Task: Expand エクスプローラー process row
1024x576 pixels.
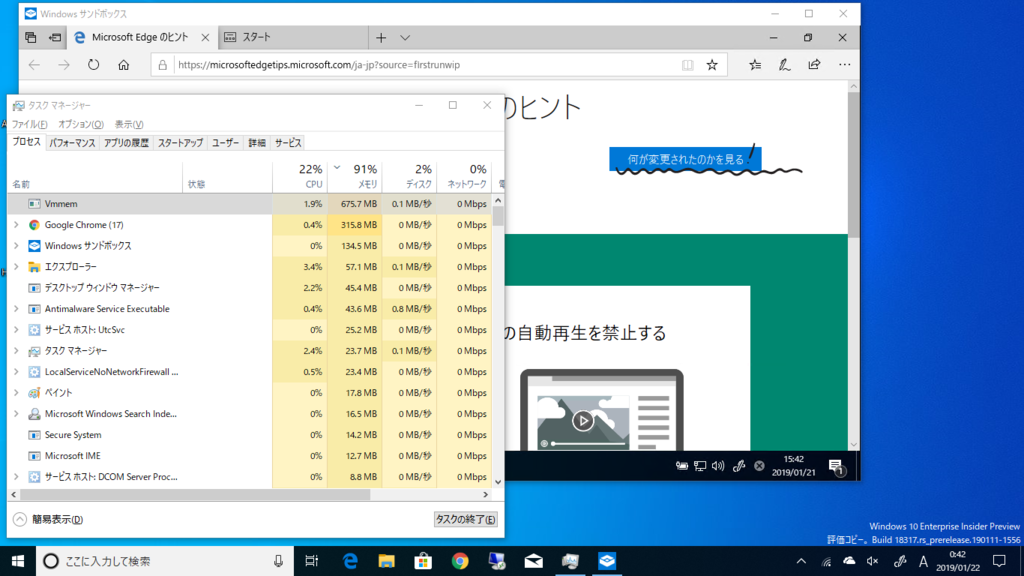Action: 16,266
